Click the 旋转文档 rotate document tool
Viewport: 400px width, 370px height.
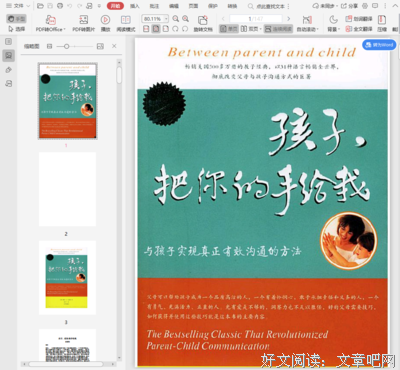[x=203, y=24]
